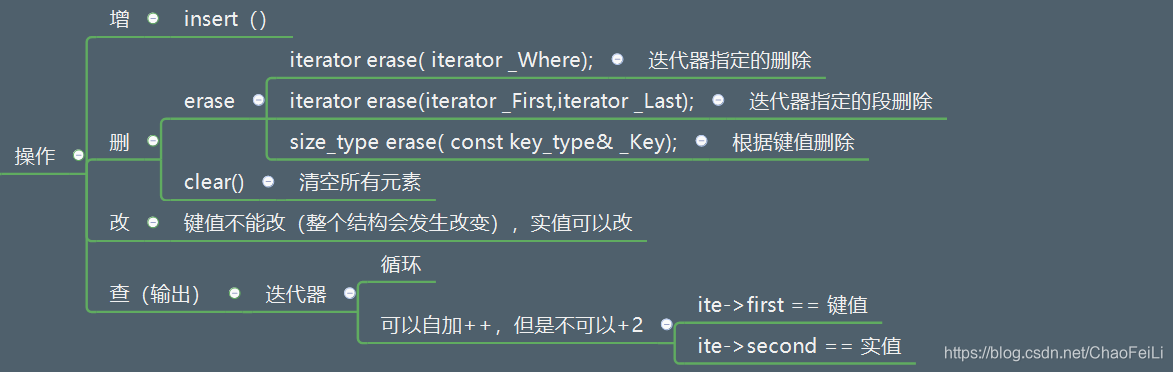Collapse the 删 node toggle circle
Viewport: 1173px width, 372px height.
pos(153,141)
